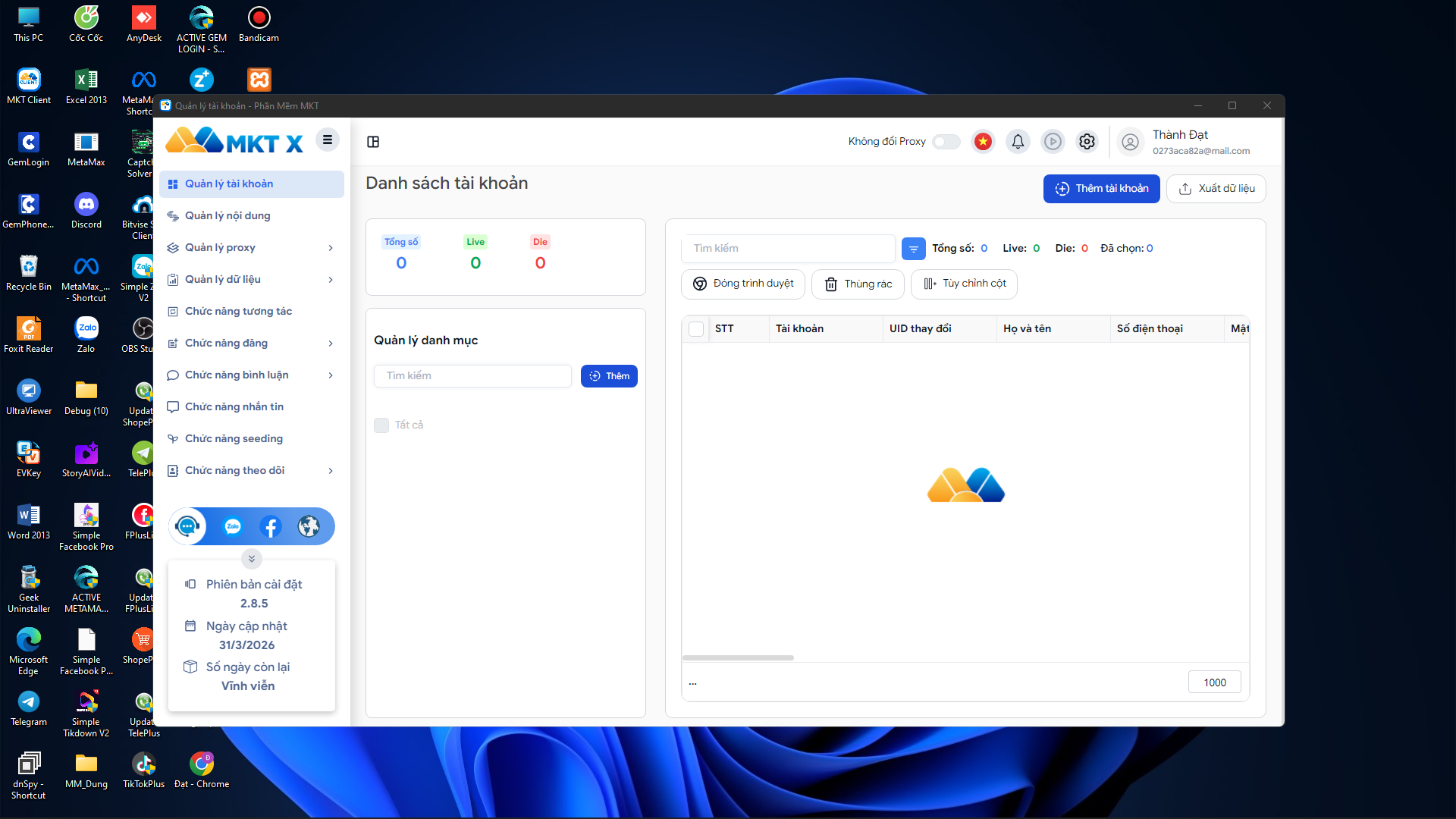Open the video tutorial play icon

(1053, 142)
